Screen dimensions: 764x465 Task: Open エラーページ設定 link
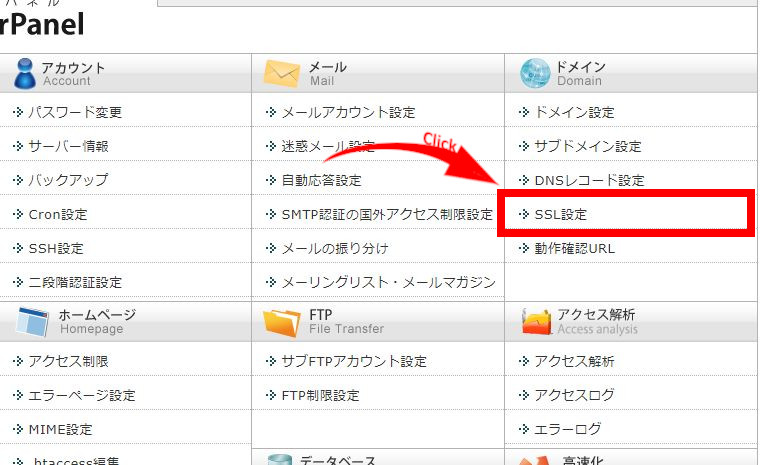pos(82,395)
